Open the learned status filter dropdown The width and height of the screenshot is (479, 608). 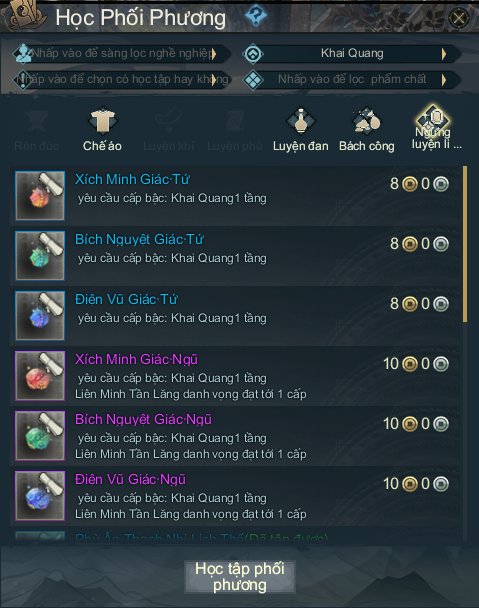click(121, 79)
